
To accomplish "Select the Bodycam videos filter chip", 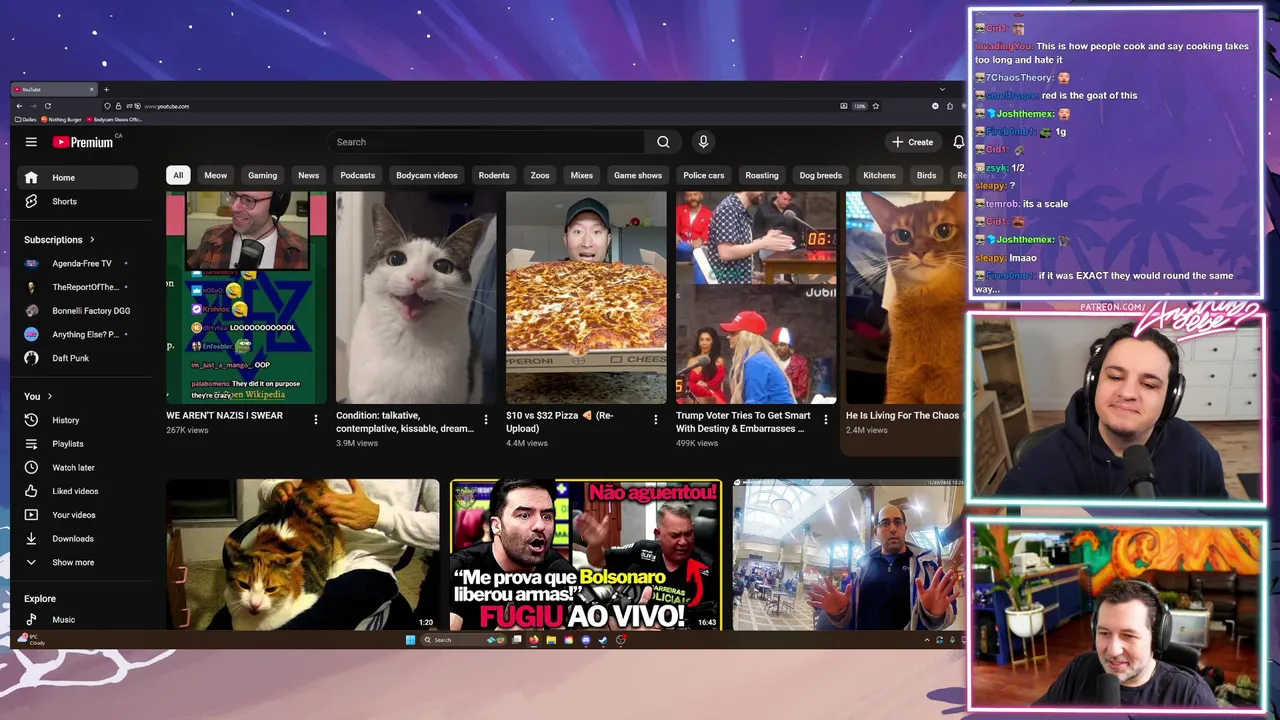I will pos(427,175).
